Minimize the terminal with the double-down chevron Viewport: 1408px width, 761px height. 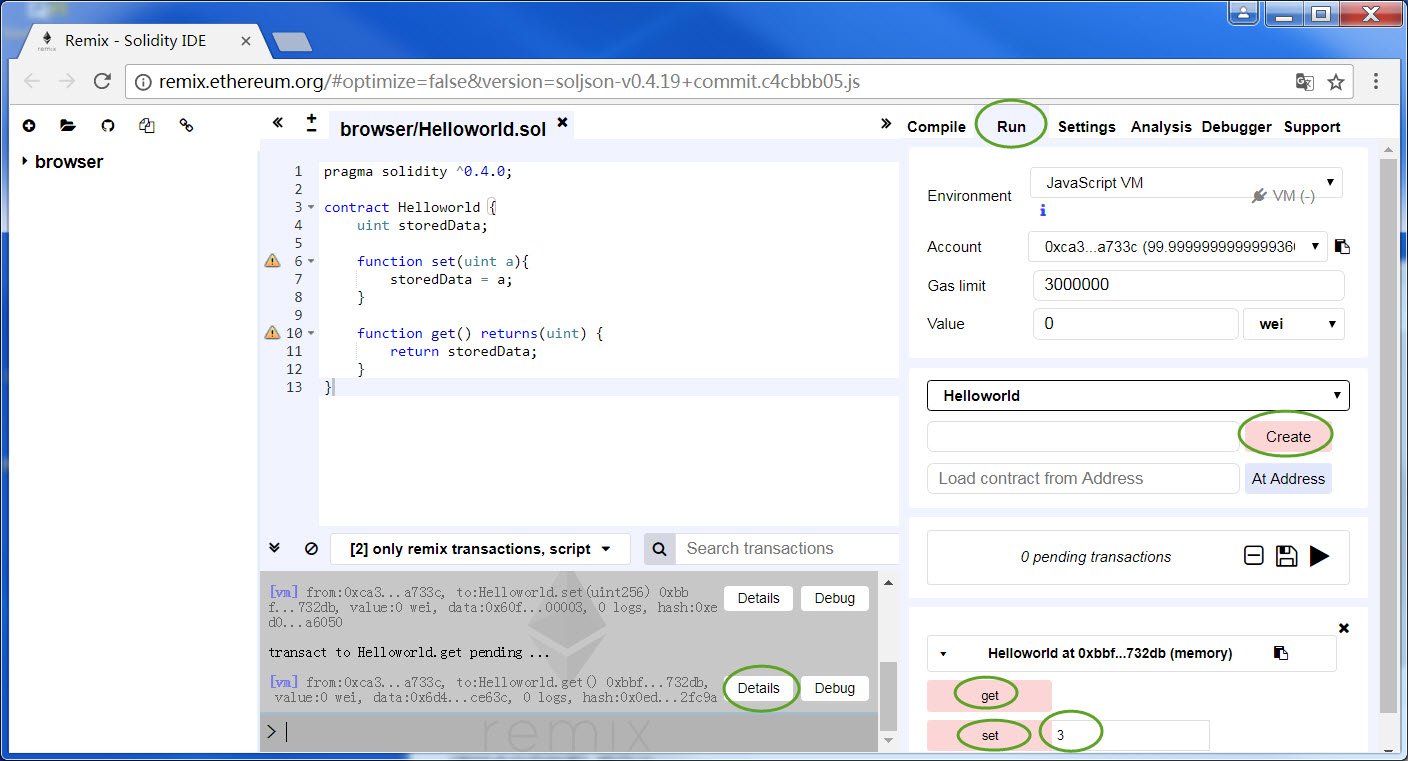tap(275, 548)
